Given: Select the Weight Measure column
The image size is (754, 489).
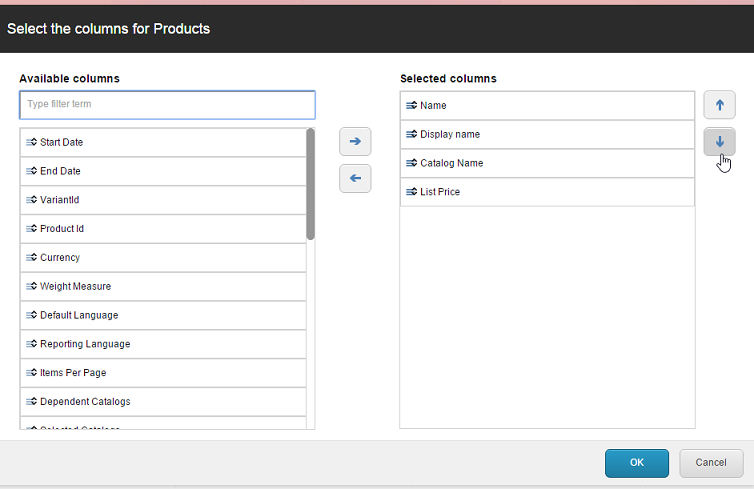Looking at the screenshot, I should pos(75,287).
